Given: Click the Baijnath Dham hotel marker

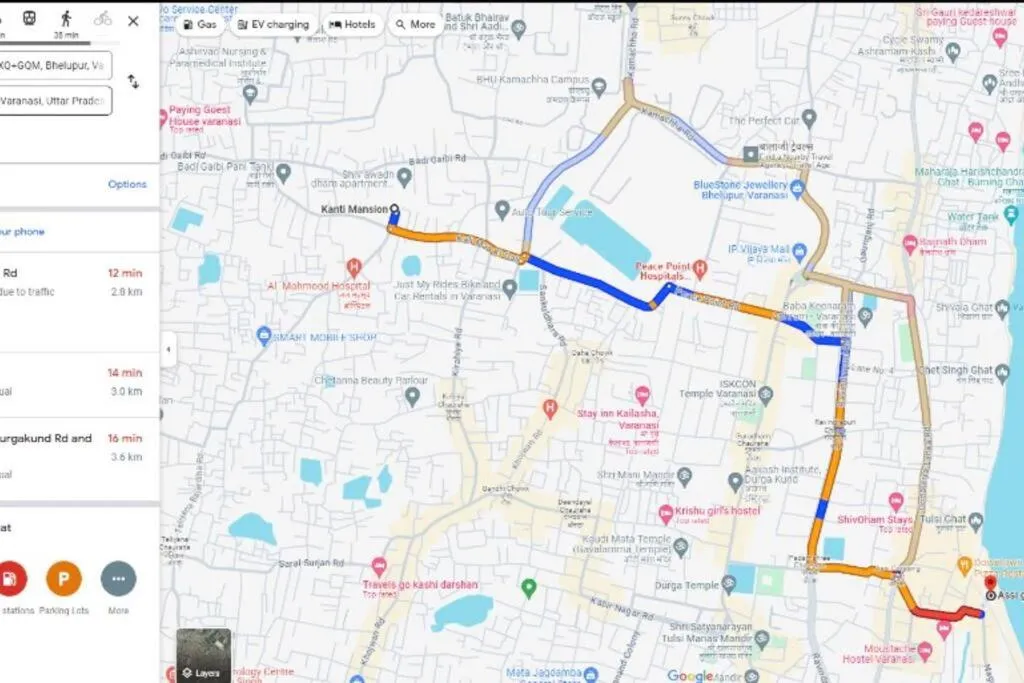Looking at the screenshot, I should point(910,245).
